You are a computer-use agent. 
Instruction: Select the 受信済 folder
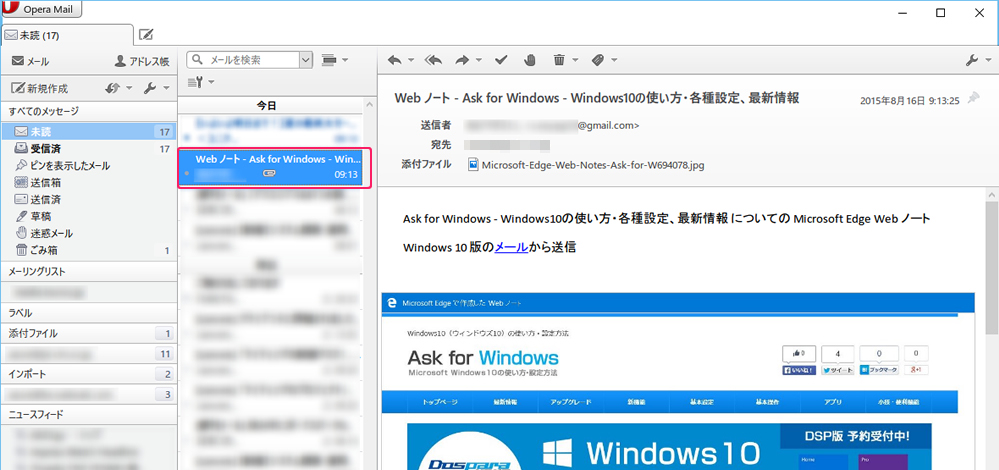(89, 149)
